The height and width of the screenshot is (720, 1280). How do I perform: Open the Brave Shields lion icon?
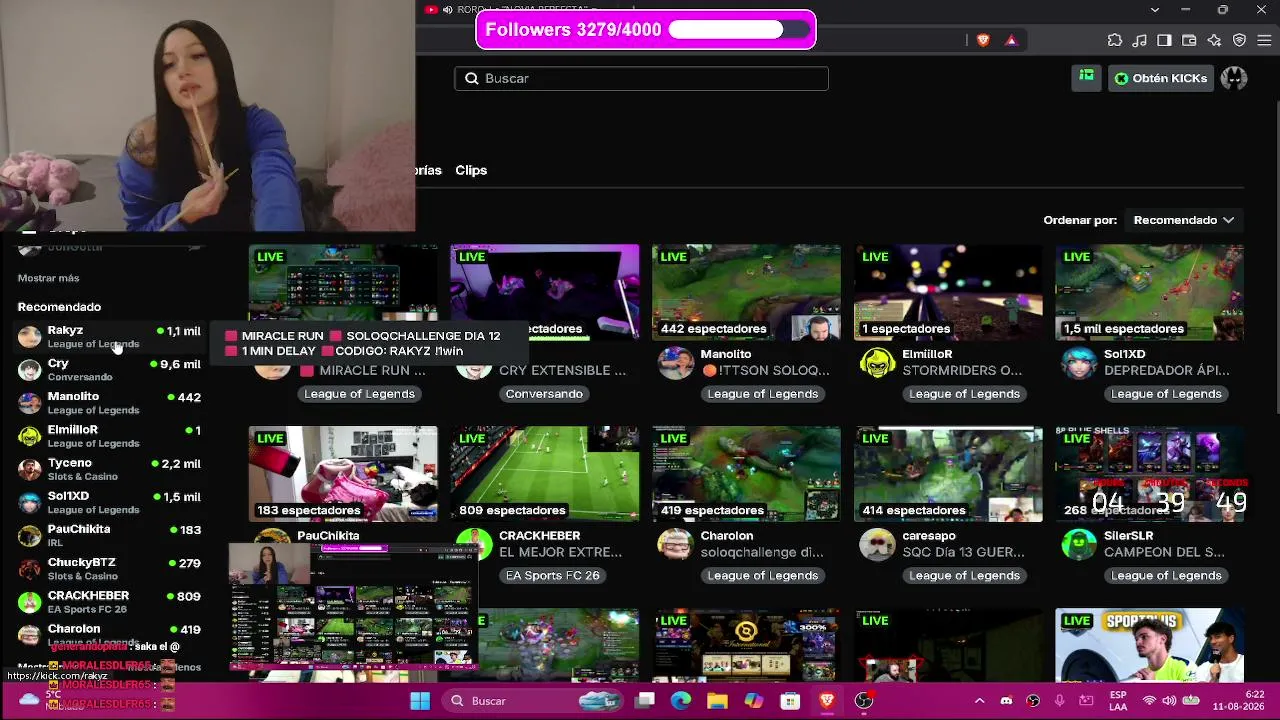coord(983,40)
